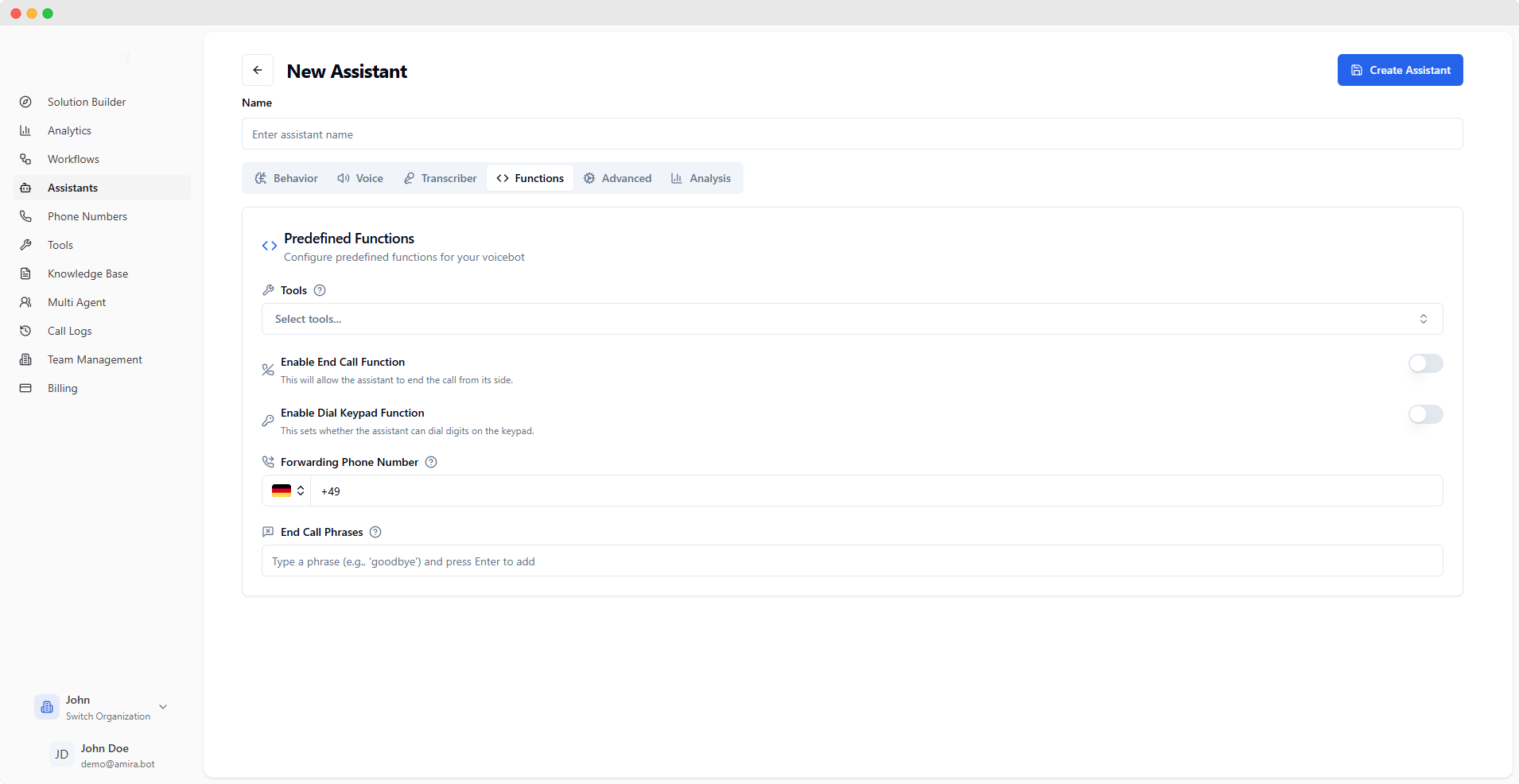Switch to the Voice tab
1519x784 pixels.
(x=360, y=178)
